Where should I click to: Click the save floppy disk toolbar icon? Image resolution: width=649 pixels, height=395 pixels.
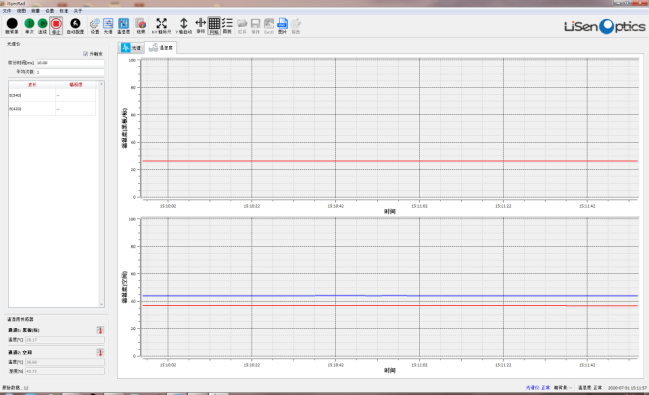click(x=255, y=26)
